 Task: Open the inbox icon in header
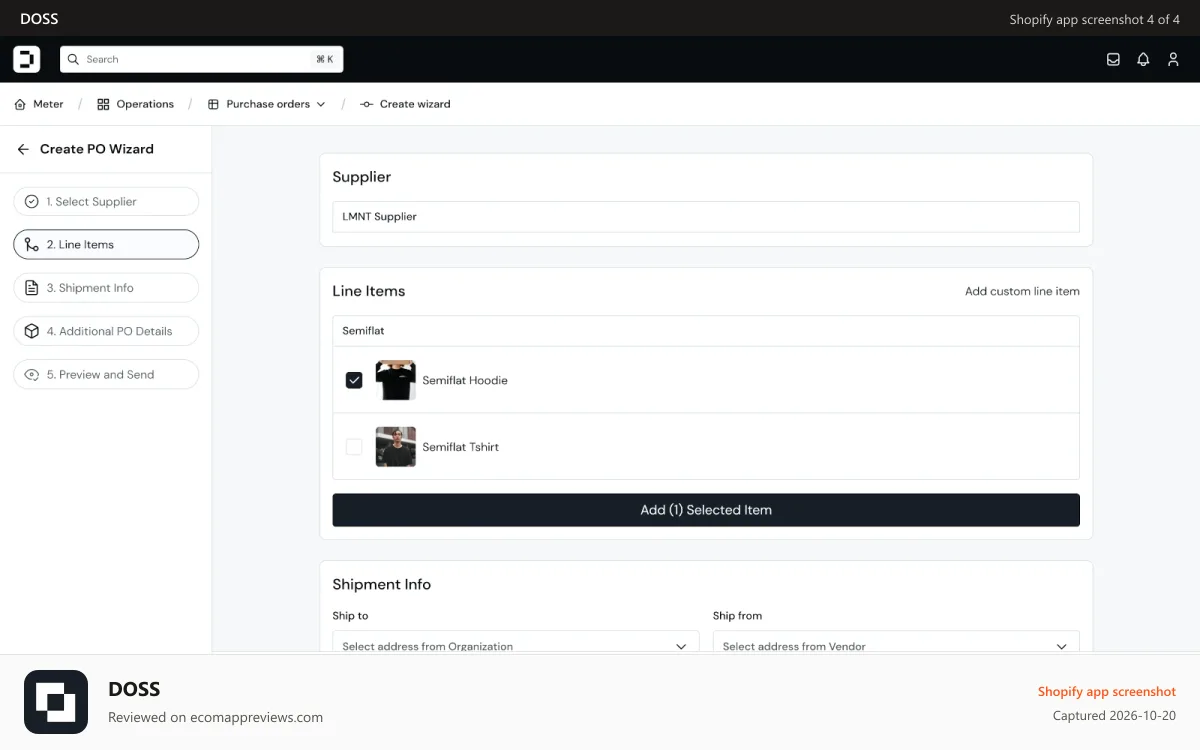click(1113, 60)
